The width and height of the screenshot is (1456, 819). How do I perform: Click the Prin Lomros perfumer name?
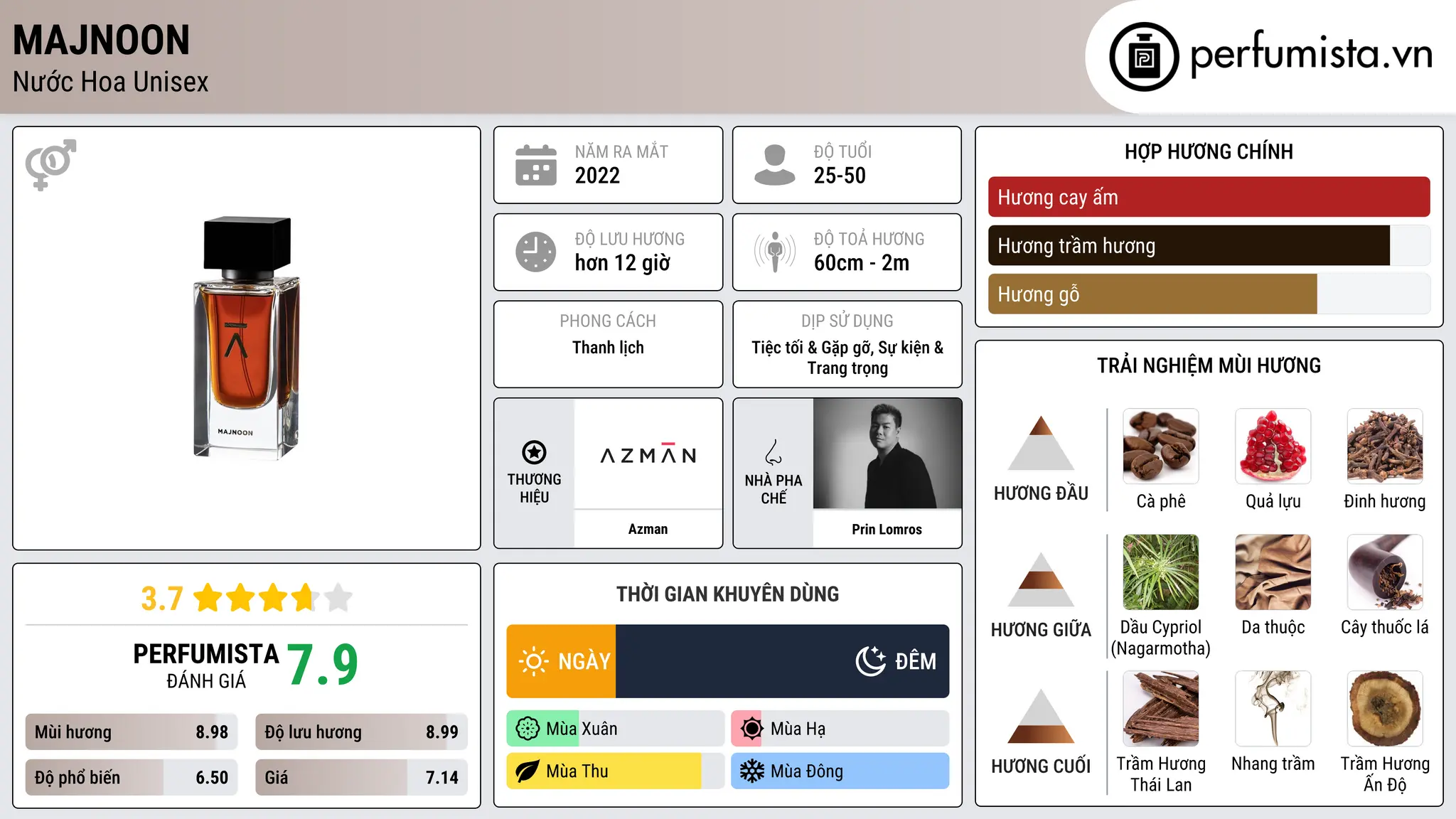[887, 529]
